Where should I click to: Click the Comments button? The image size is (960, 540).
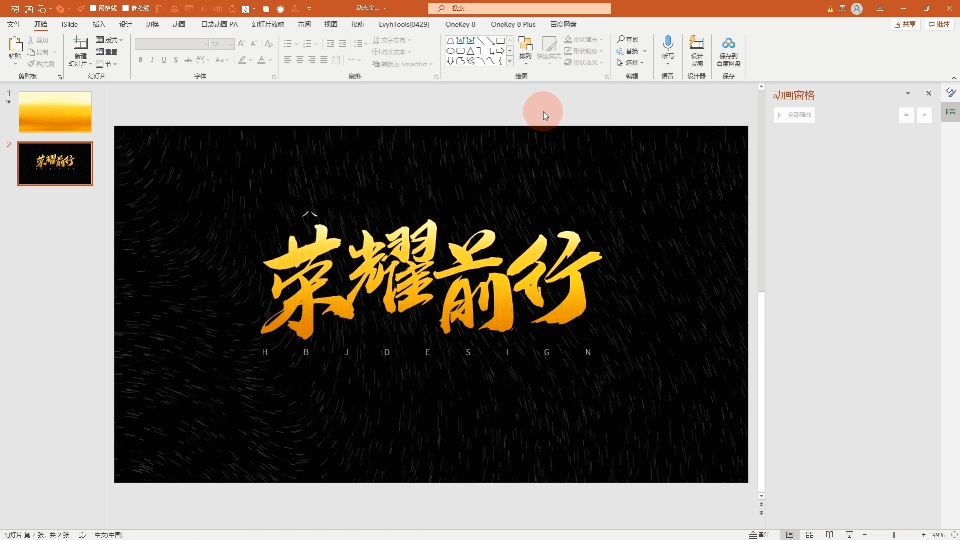point(939,24)
